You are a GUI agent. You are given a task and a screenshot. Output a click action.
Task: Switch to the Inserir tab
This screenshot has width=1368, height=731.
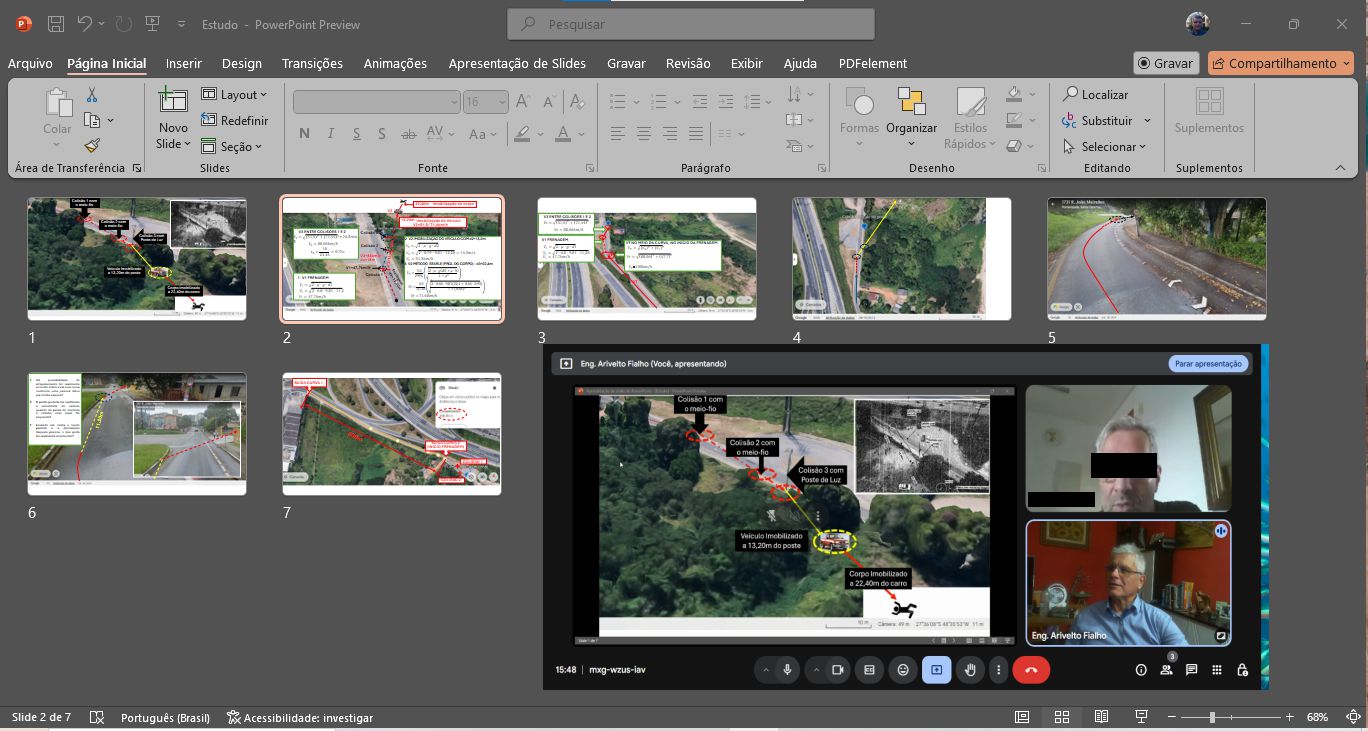coord(183,63)
